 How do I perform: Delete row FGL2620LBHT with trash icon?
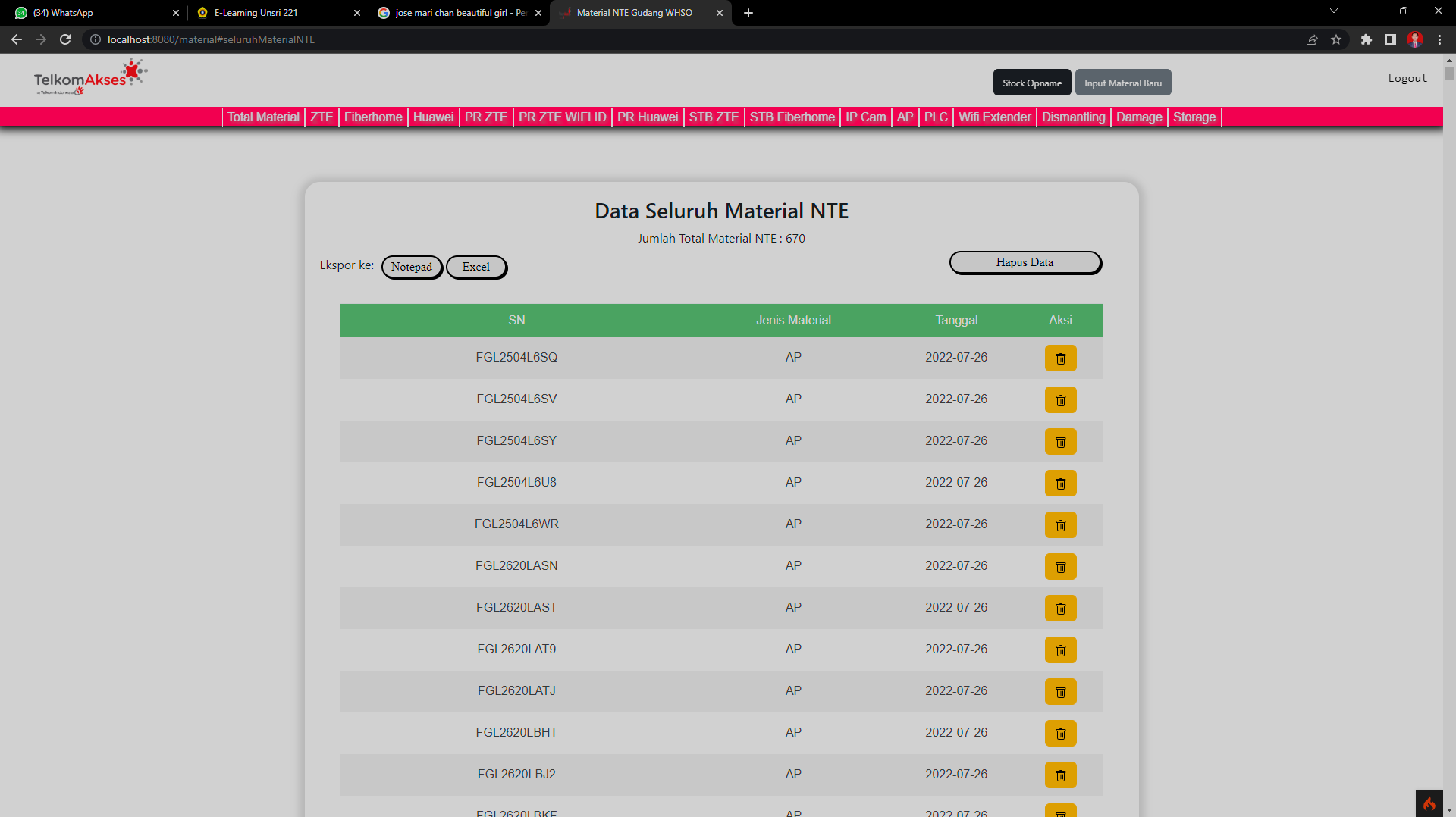point(1060,734)
